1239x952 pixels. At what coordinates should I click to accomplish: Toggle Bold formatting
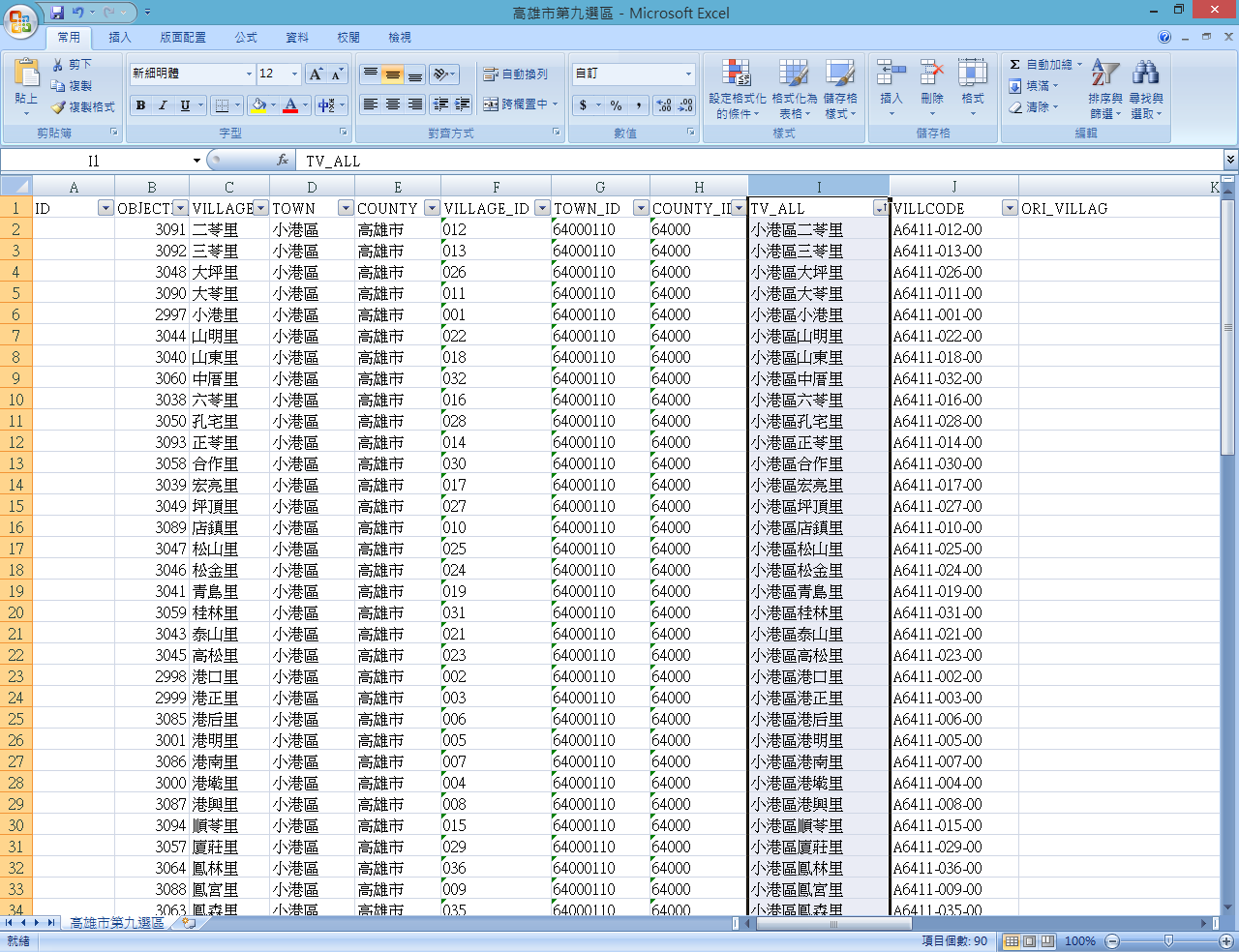click(x=141, y=105)
